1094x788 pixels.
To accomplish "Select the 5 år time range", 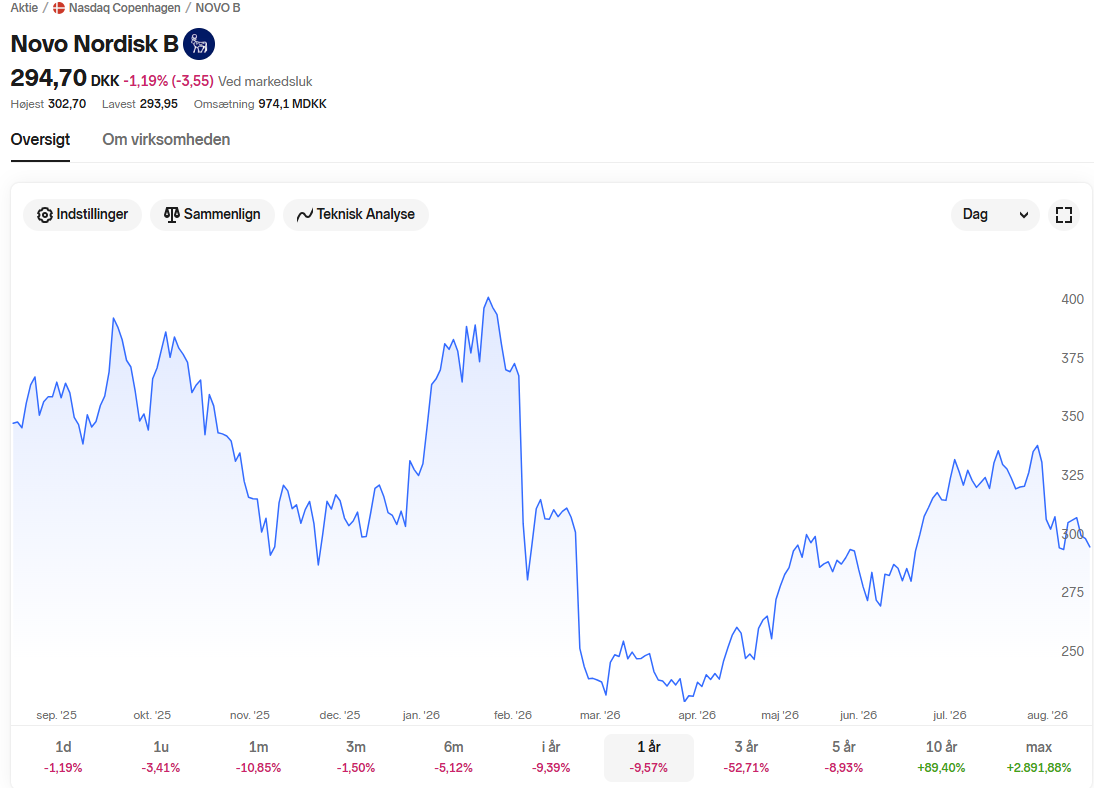I will (x=844, y=757).
